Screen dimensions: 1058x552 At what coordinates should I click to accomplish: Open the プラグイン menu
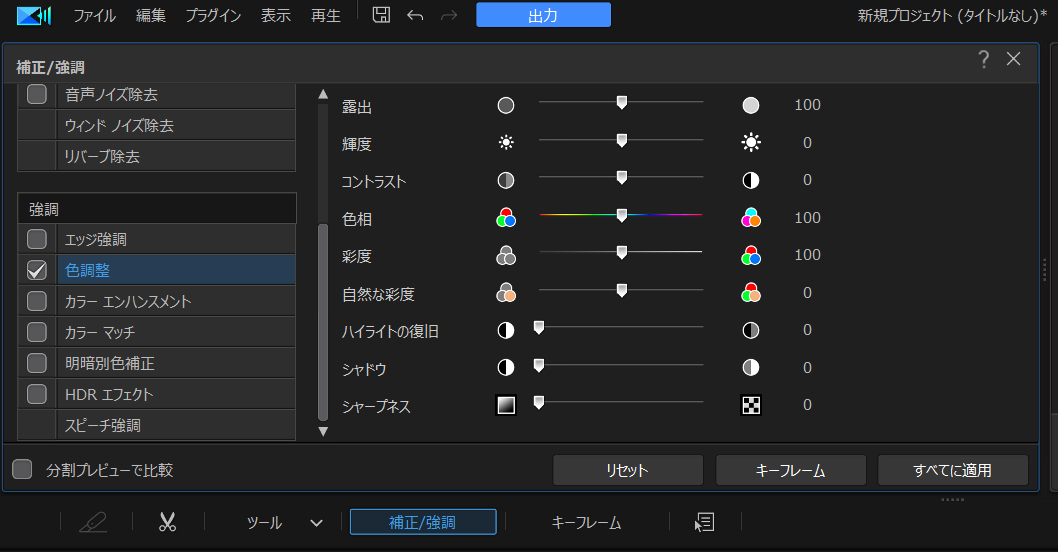[213, 16]
